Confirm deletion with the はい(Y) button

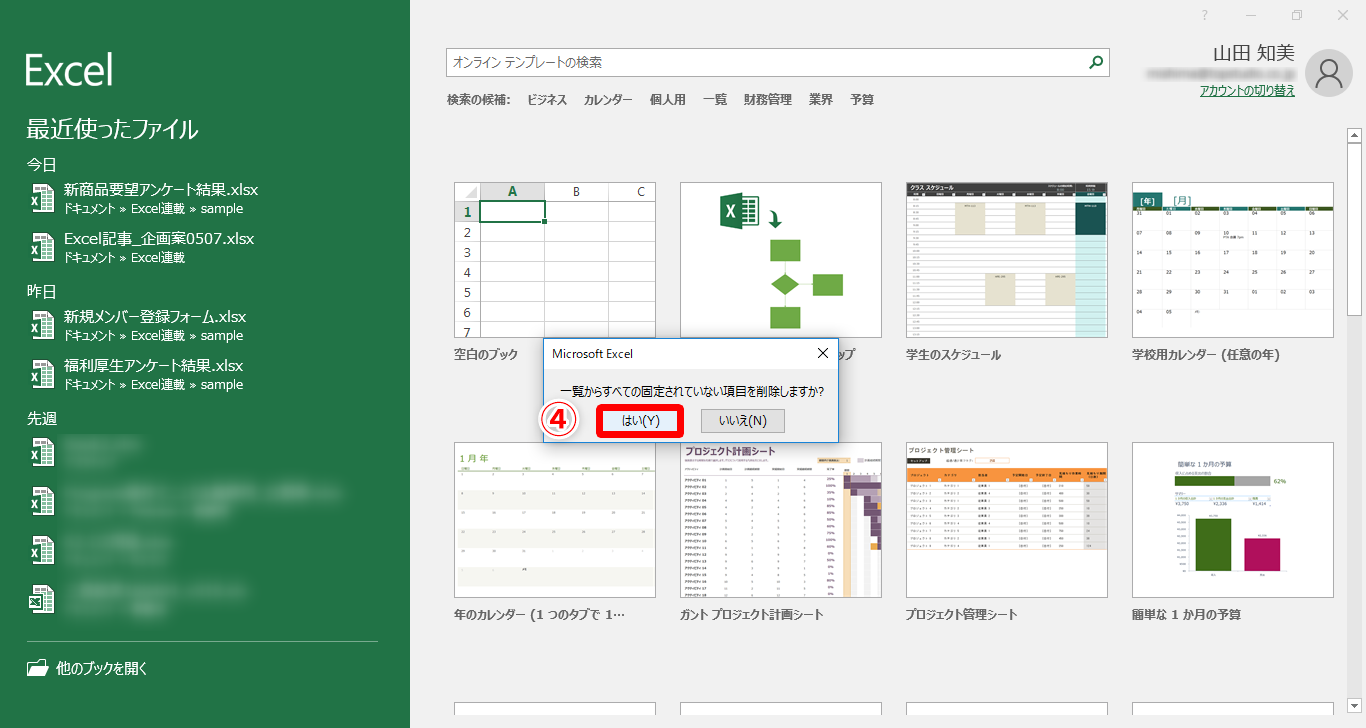click(x=640, y=421)
